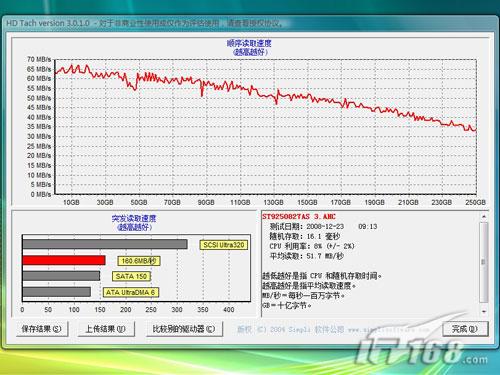Click the 250GB axis label
The image size is (500, 375).
click(476, 202)
